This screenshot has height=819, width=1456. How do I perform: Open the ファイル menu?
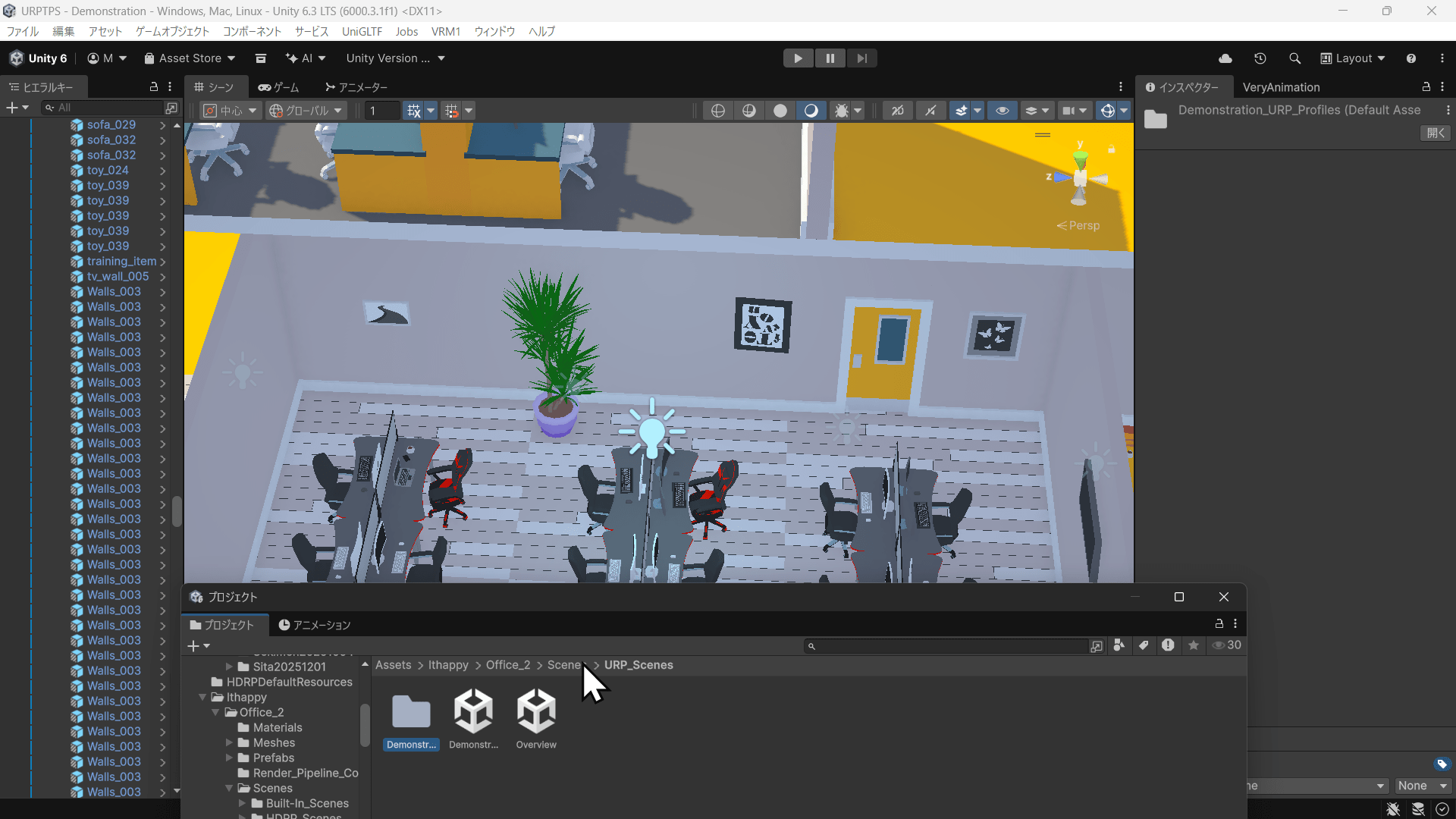[x=23, y=31]
